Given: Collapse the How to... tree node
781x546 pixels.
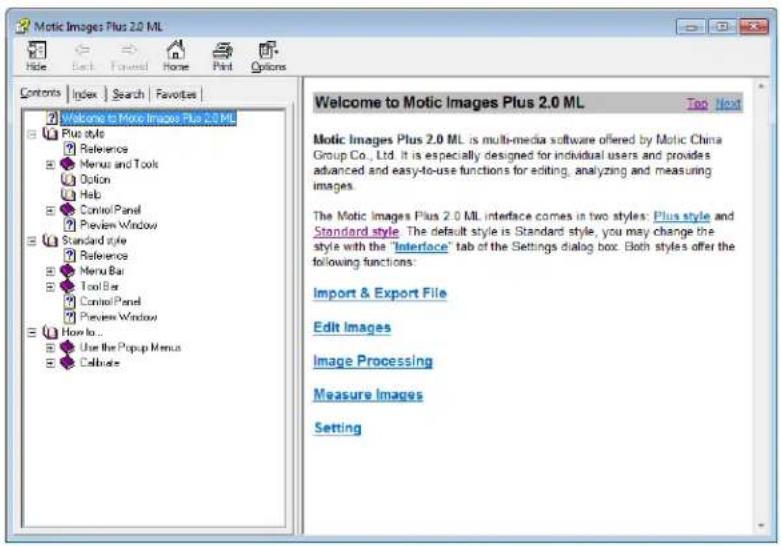Looking at the screenshot, I should [32, 332].
